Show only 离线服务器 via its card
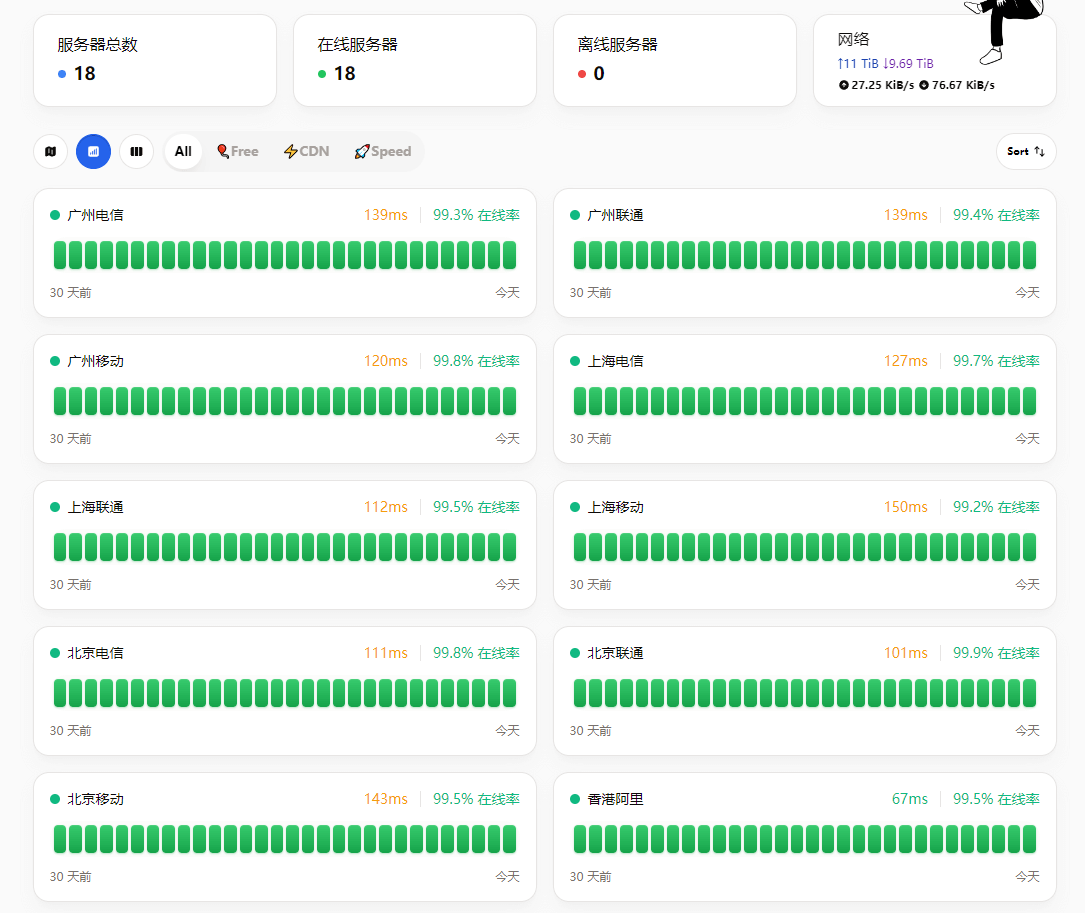1085x913 pixels. coord(675,60)
